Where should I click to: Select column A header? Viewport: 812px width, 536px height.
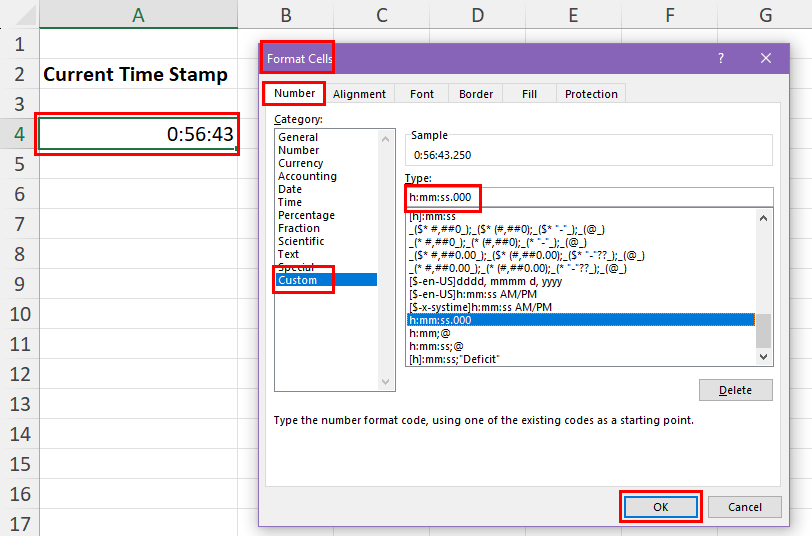138,15
